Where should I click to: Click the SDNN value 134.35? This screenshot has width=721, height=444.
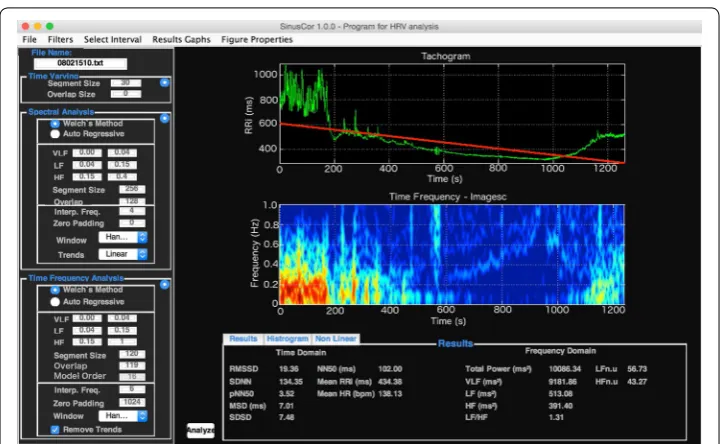(291, 382)
